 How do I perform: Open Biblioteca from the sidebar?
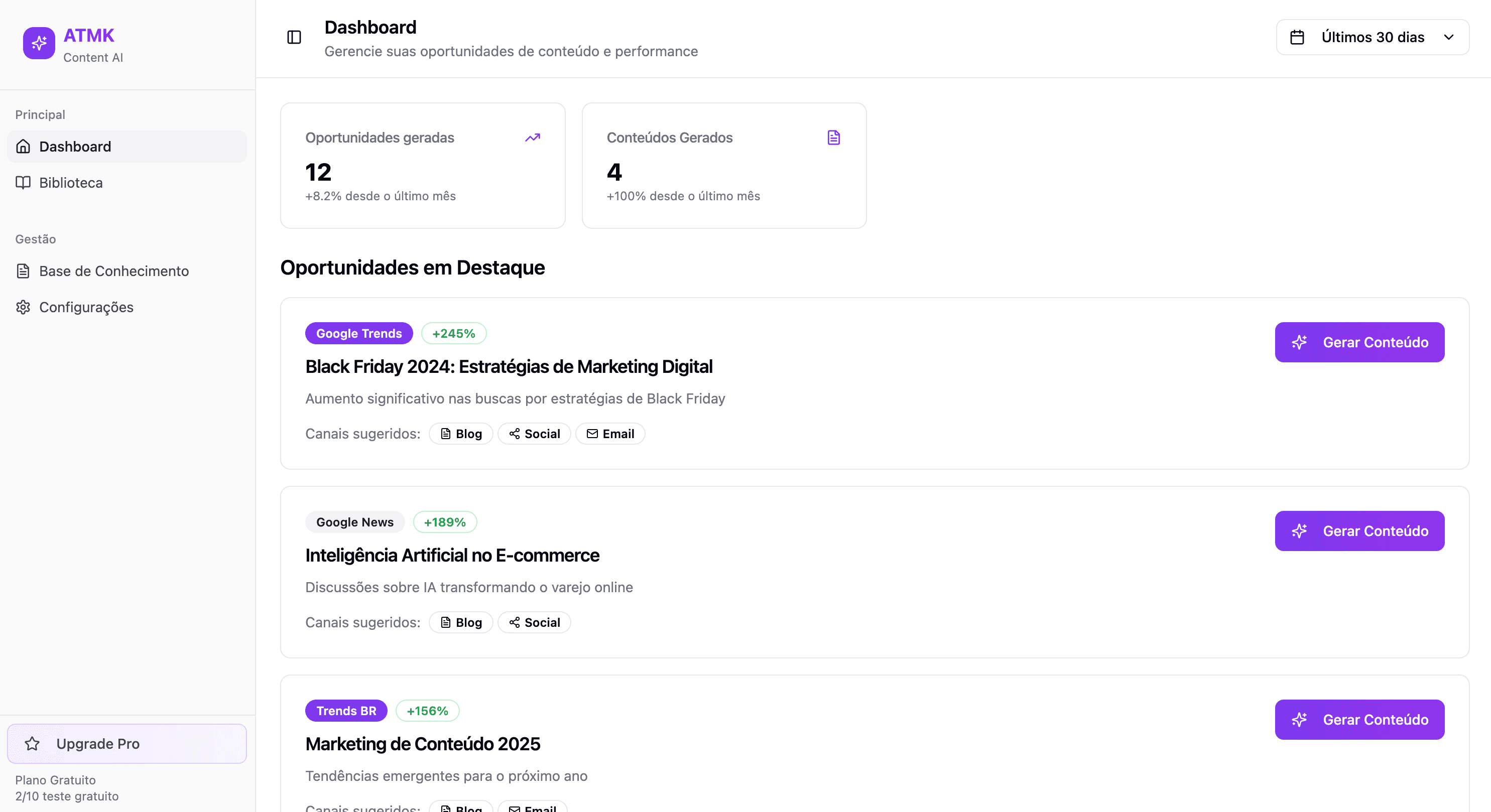(x=71, y=183)
